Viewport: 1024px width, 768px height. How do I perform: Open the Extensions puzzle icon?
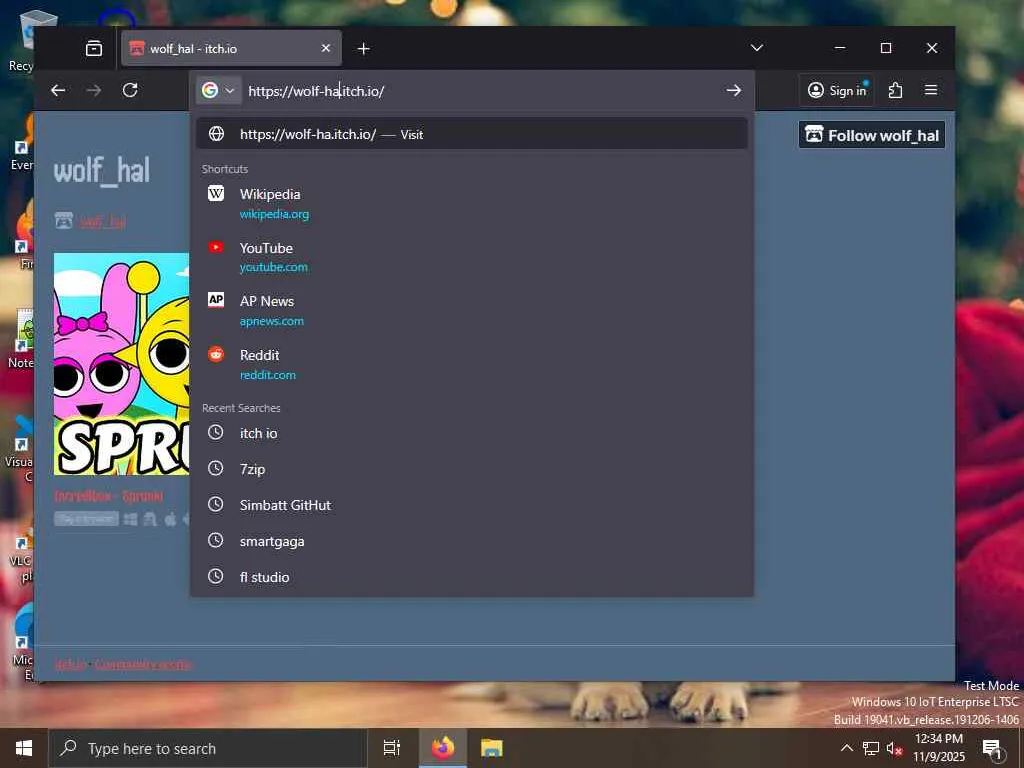tap(895, 90)
